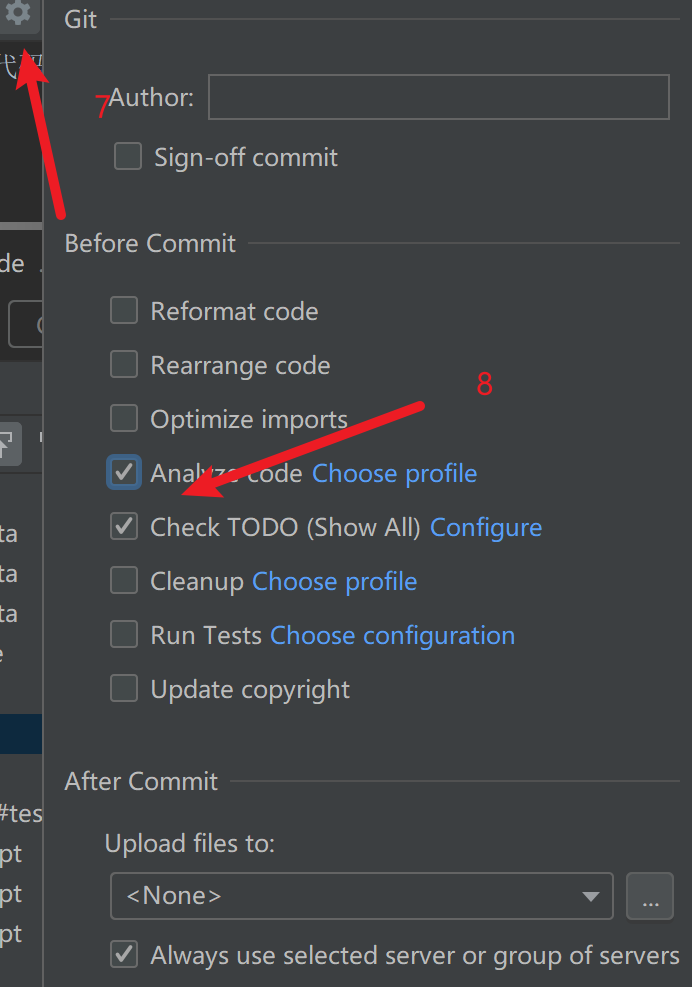Check the Update copyright option

click(x=124, y=689)
